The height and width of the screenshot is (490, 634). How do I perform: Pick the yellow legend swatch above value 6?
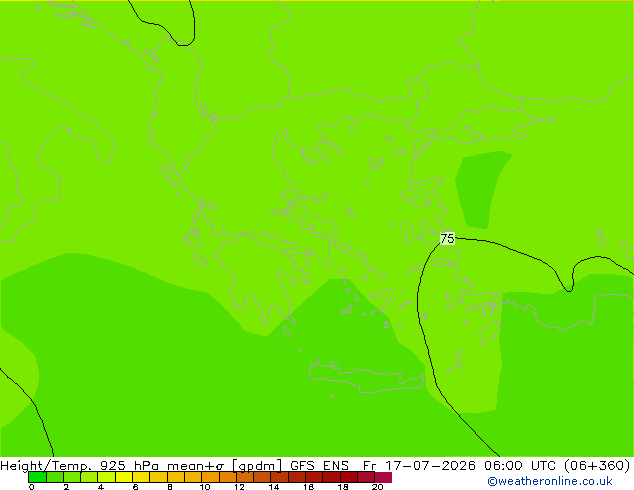[141, 477]
